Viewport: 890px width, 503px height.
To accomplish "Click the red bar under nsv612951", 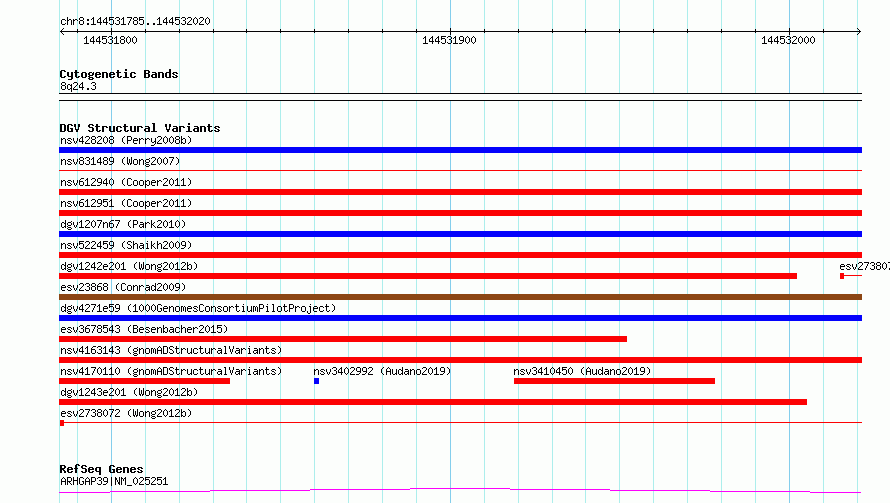I will (x=460, y=213).
